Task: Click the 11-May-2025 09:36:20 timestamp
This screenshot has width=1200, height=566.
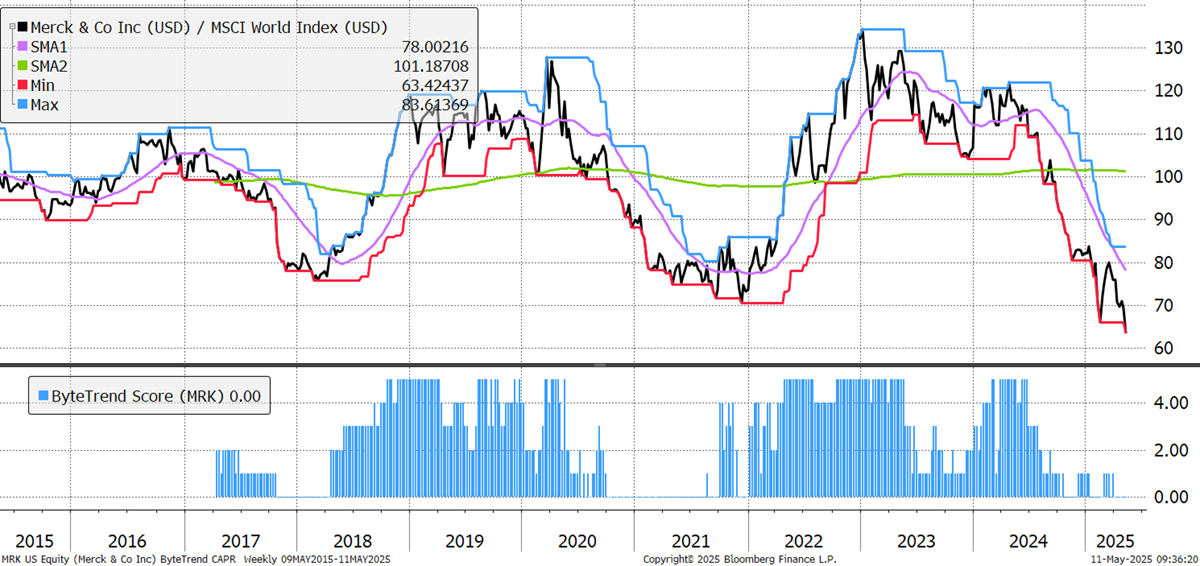Action: click(x=1146, y=558)
